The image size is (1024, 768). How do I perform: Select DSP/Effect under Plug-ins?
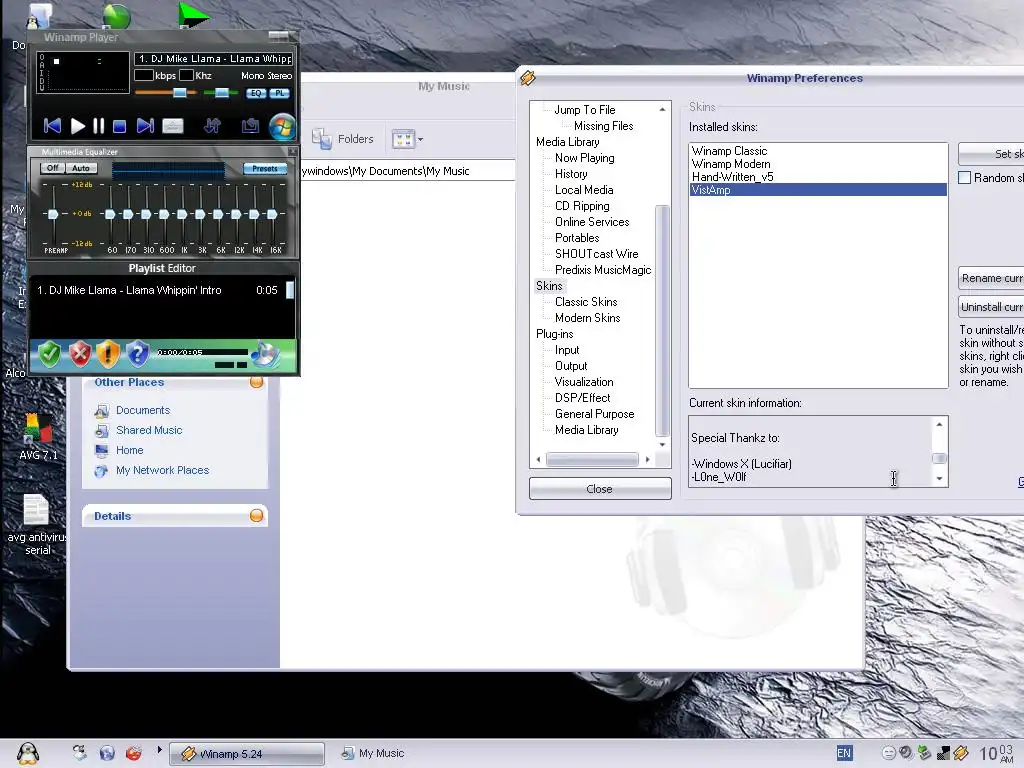[583, 398]
